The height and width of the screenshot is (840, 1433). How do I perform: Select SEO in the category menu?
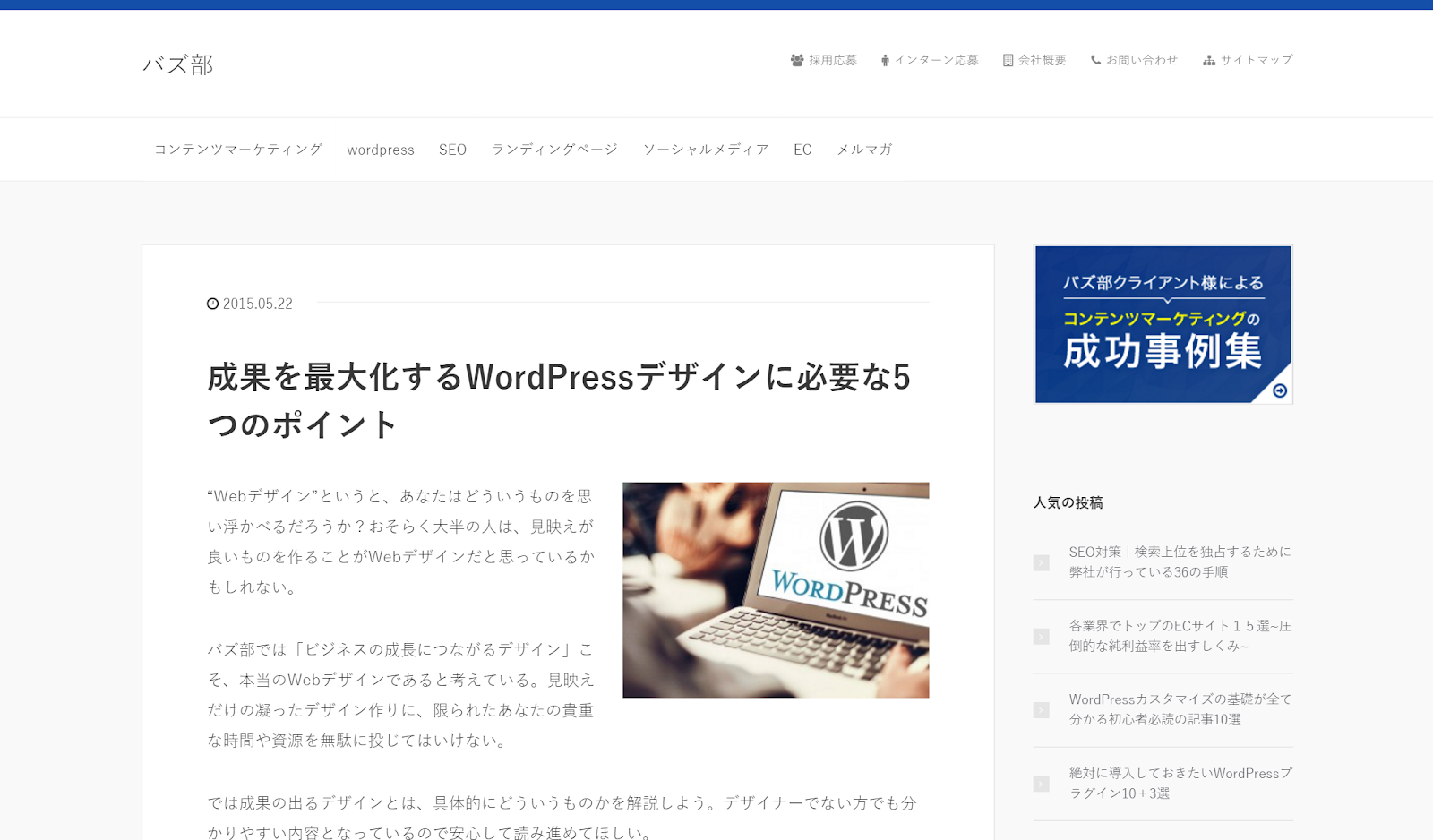coord(452,150)
